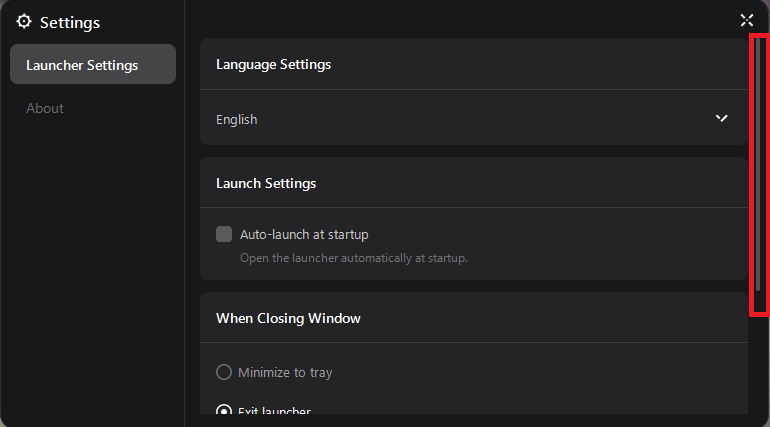770x427 pixels.
Task: Choose the Exit launcher radio button
Action: tap(224, 410)
